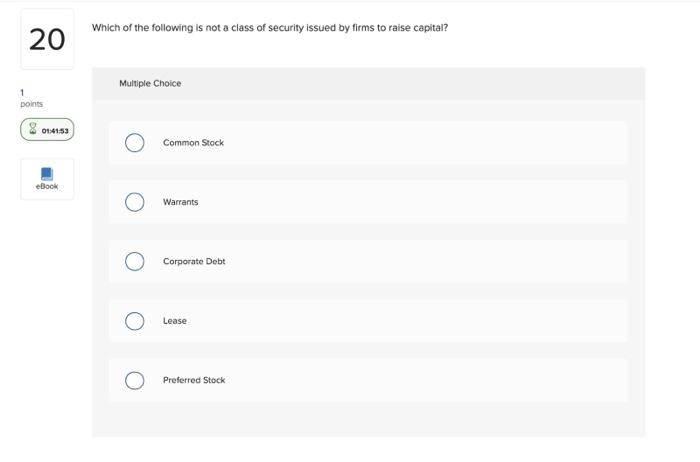
Task: Click the 1 points label
Action: (x=31, y=99)
